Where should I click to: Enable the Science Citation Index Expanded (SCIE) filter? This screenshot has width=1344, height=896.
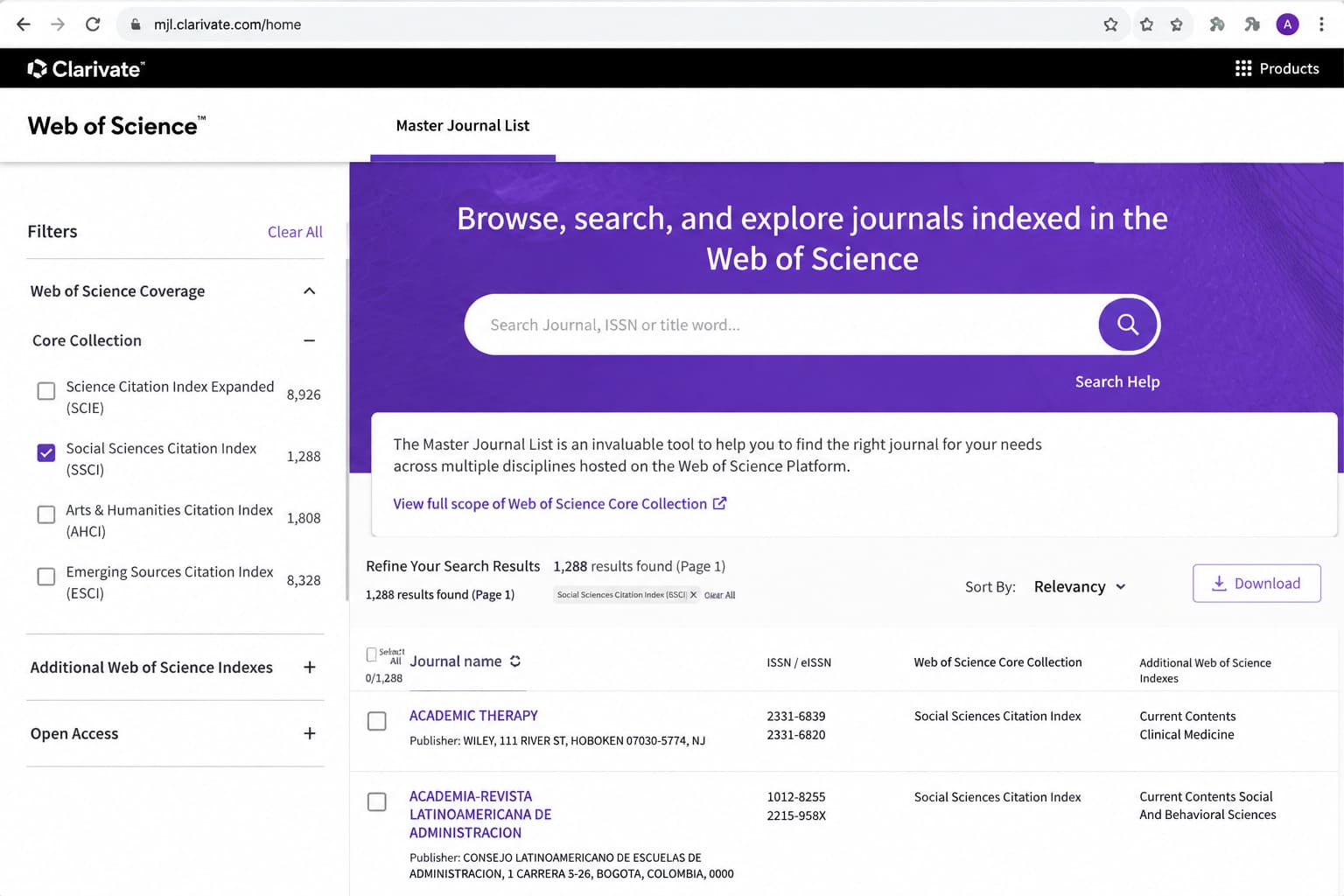pos(46,391)
